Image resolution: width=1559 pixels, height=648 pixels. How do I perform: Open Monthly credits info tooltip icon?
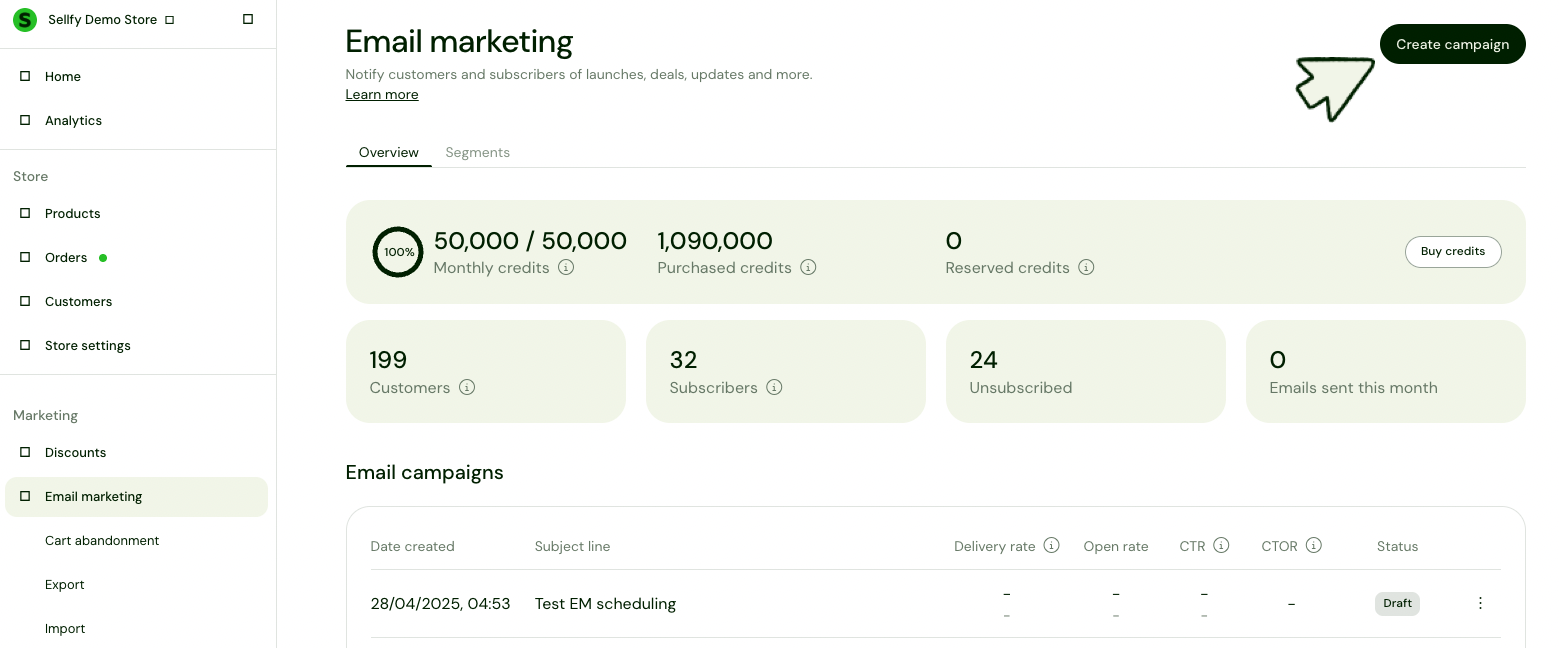coord(566,268)
